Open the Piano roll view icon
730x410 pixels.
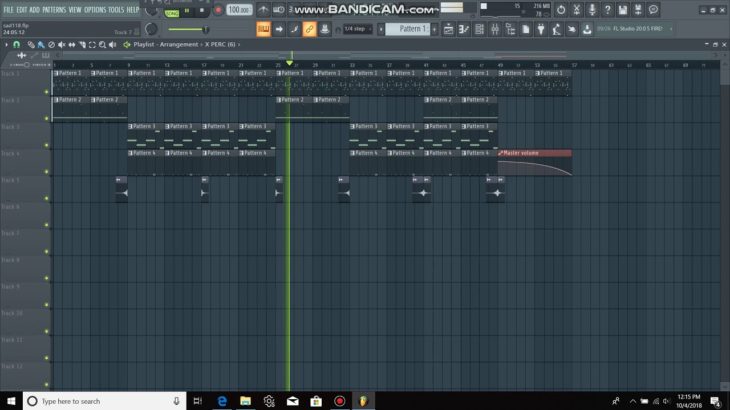tap(464, 29)
